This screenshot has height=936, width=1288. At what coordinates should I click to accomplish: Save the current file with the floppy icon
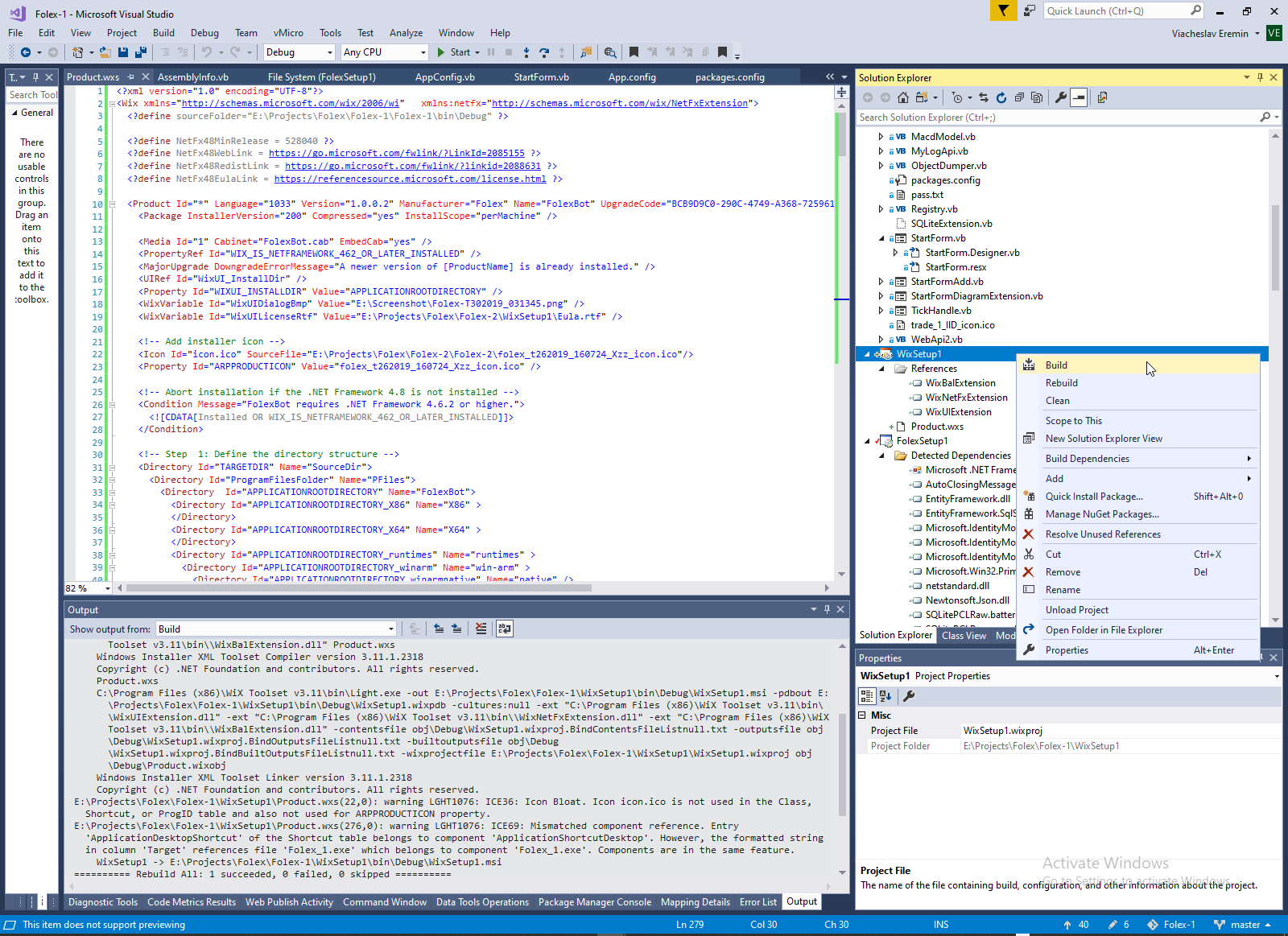(123, 52)
